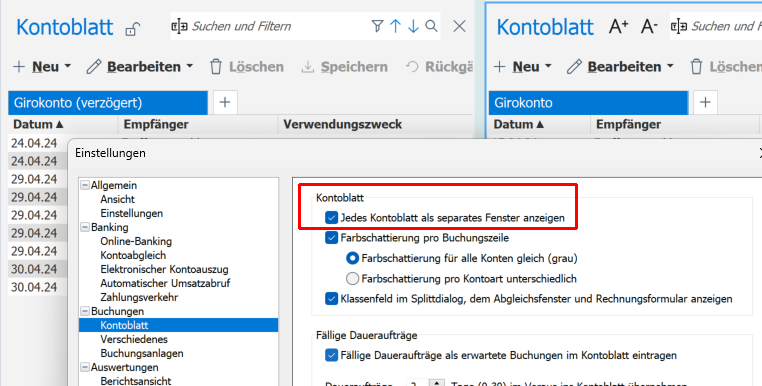Add new tab next to Girokonto (verzögert)
762x386 pixels.
coord(225,102)
